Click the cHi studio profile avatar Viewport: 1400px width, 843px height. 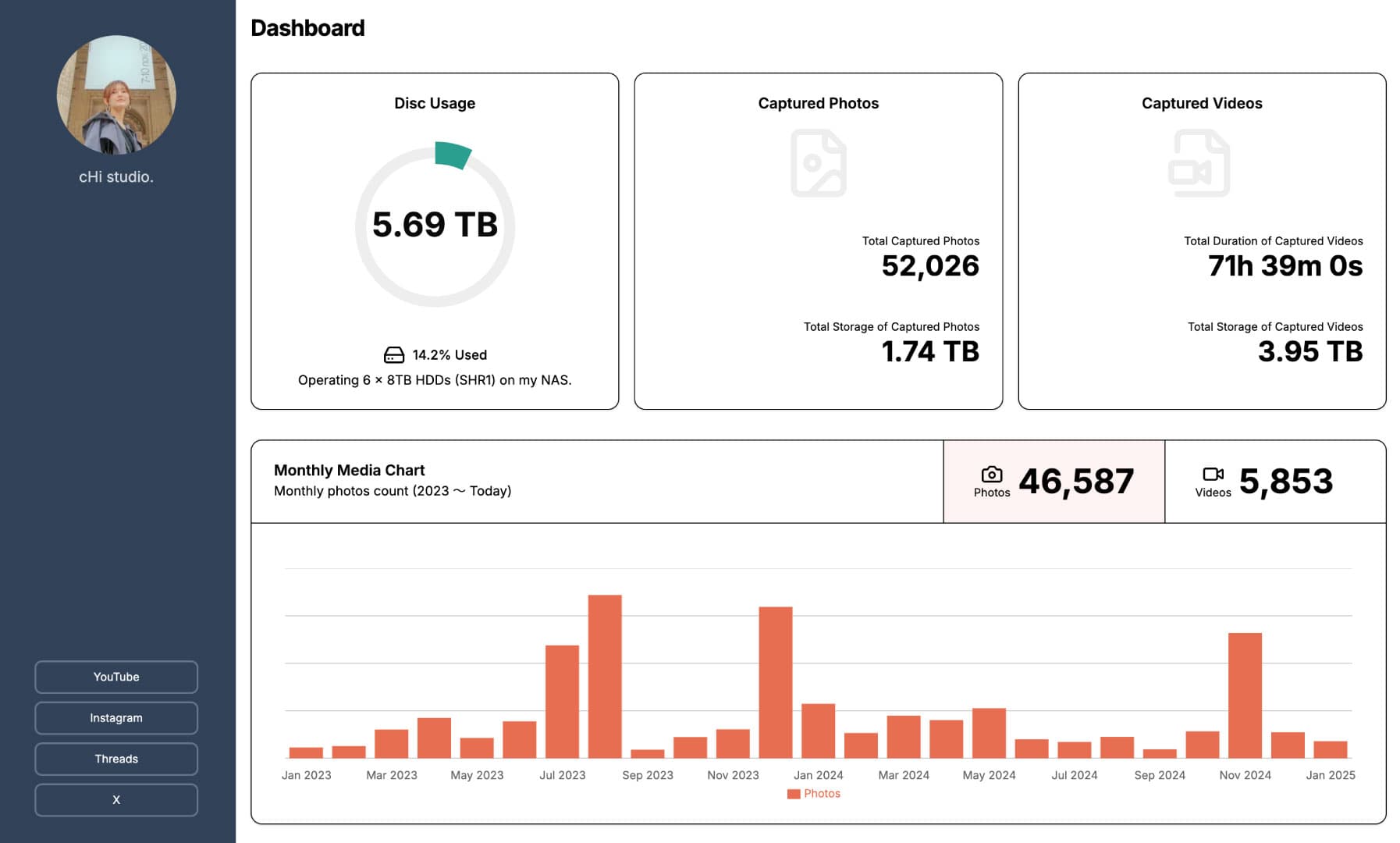click(116, 94)
